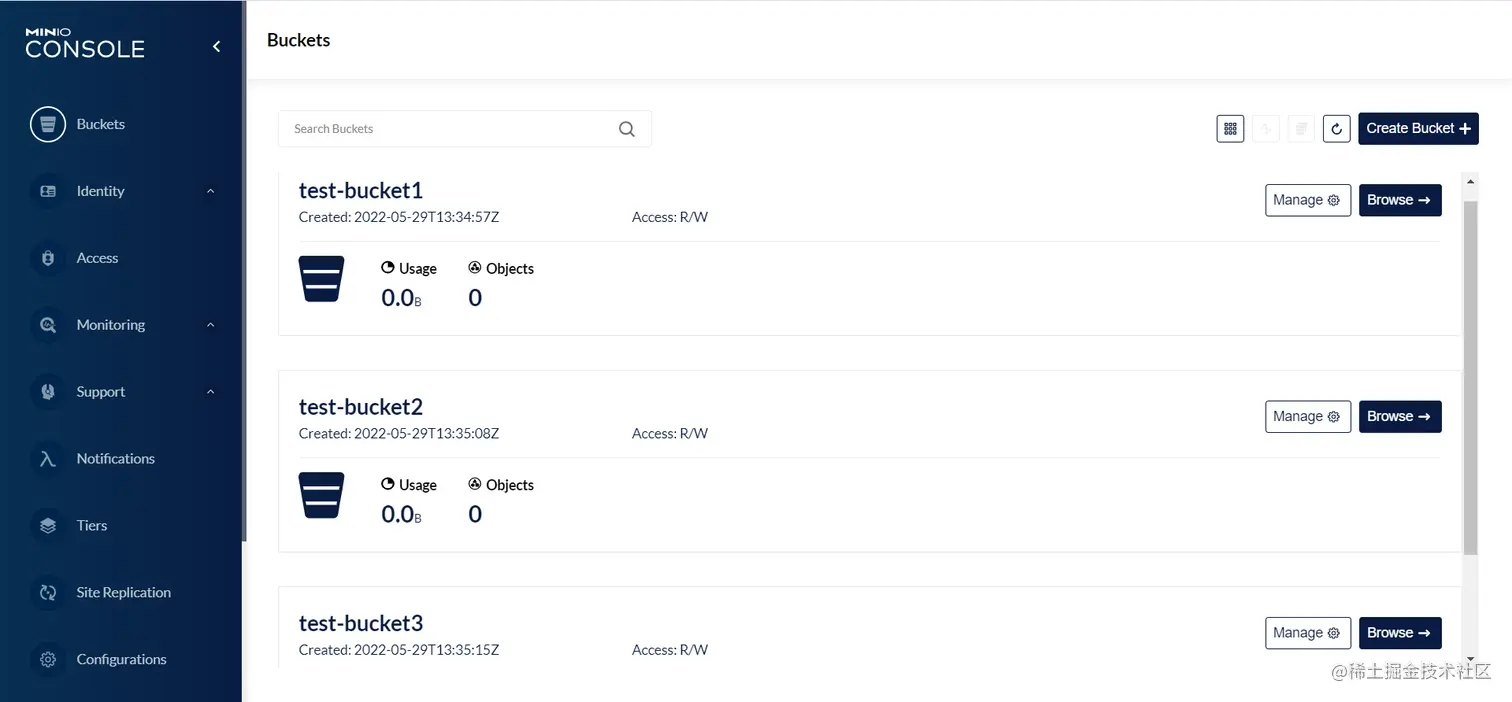1512x702 pixels.
Task: Click the search magnifier icon
Action: (x=627, y=129)
